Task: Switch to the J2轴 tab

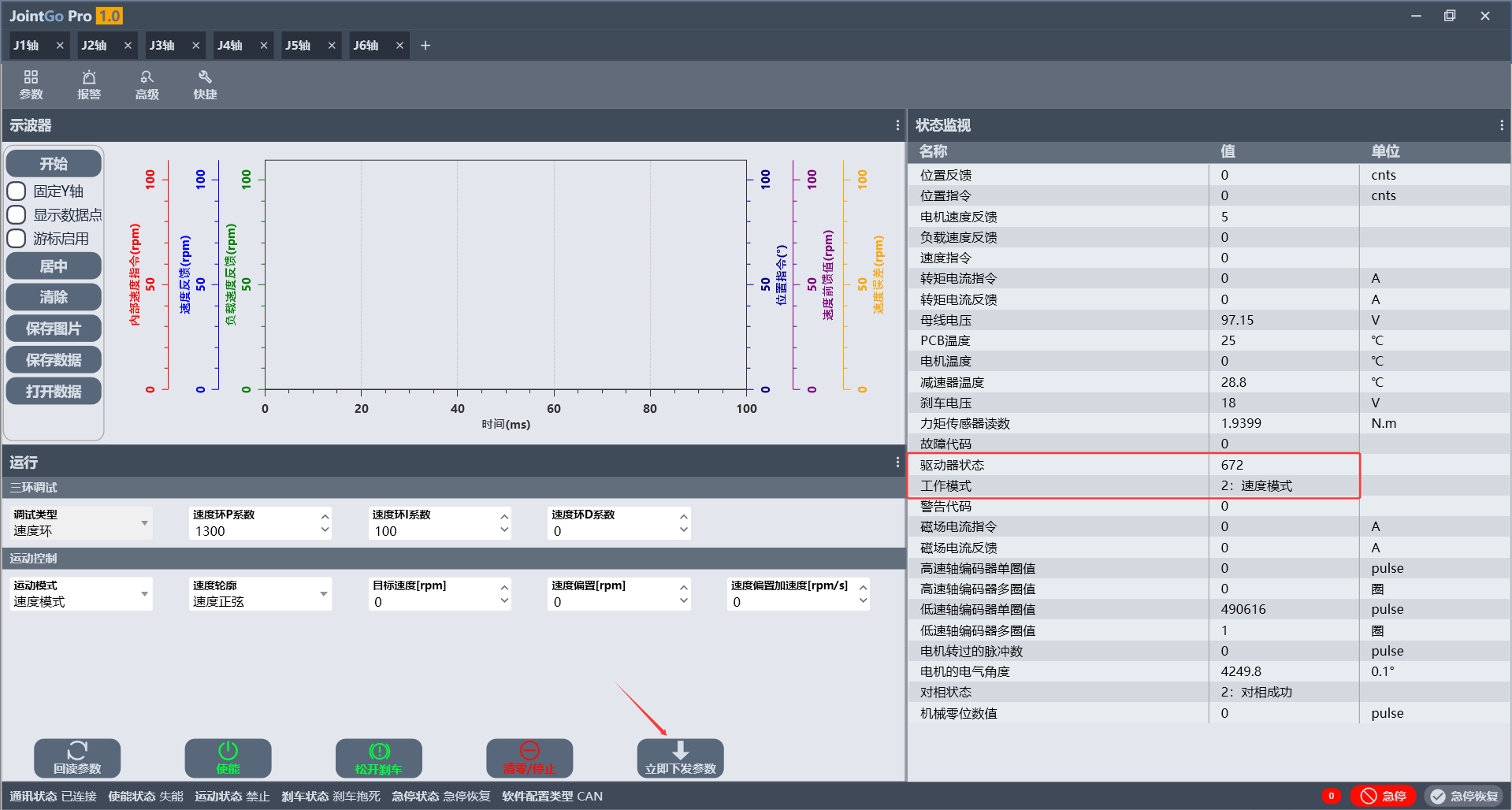Action: tap(94, 46)
